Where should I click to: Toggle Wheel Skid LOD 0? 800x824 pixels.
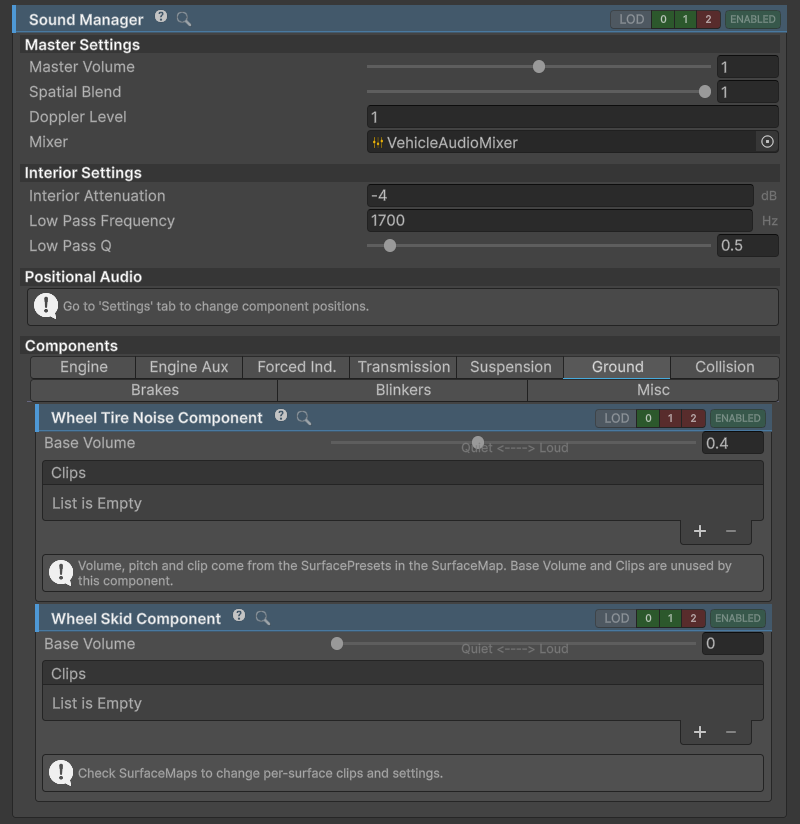pos(648,619)
